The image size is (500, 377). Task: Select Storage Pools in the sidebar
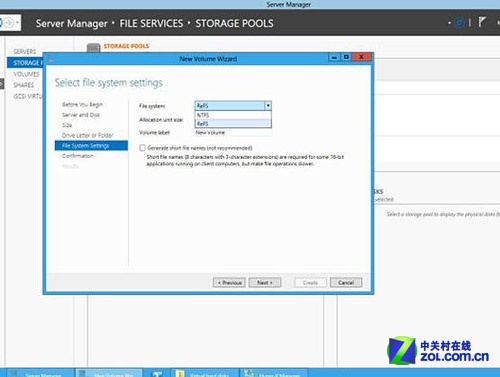pyautogui.click(x=26, y=63)
